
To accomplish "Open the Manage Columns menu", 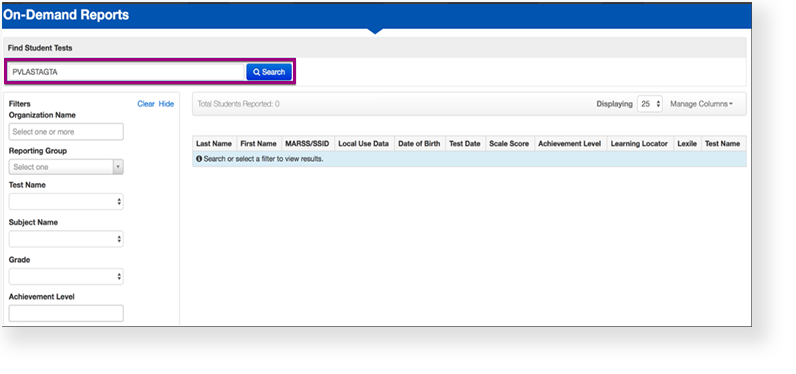I will (x=702, y=104).
